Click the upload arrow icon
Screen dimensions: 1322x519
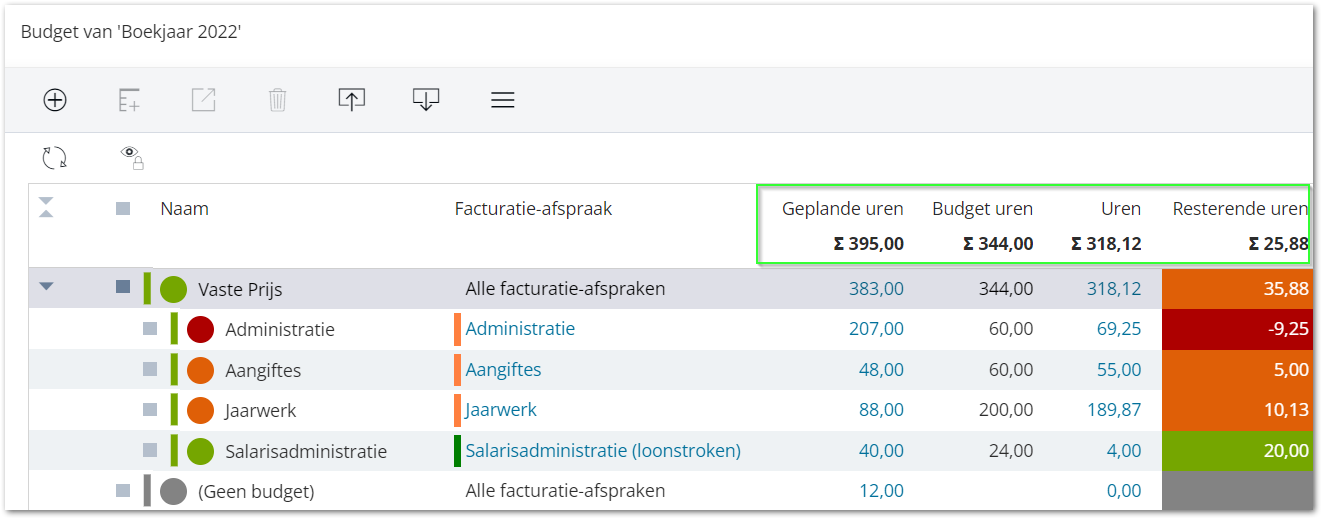coord(351,100)
